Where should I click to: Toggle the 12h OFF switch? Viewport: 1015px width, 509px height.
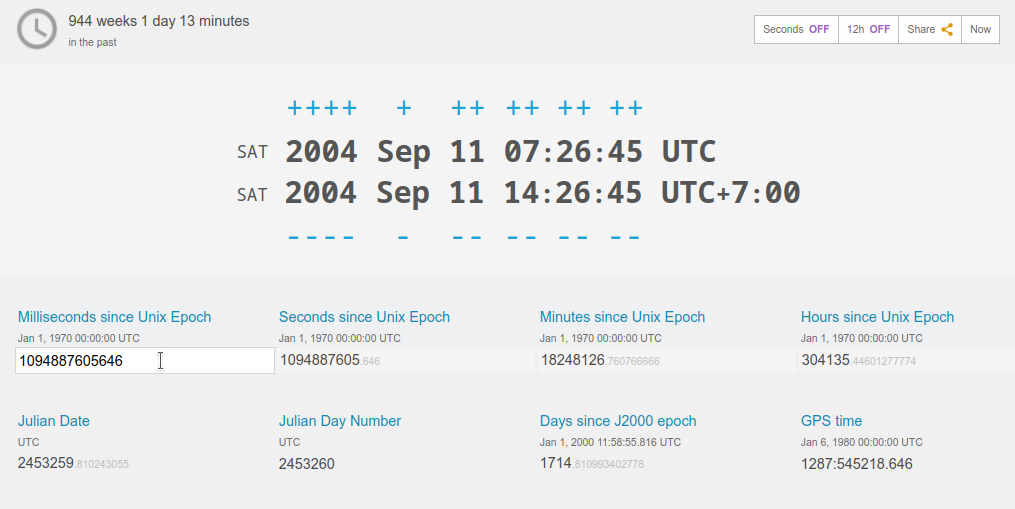868,30
